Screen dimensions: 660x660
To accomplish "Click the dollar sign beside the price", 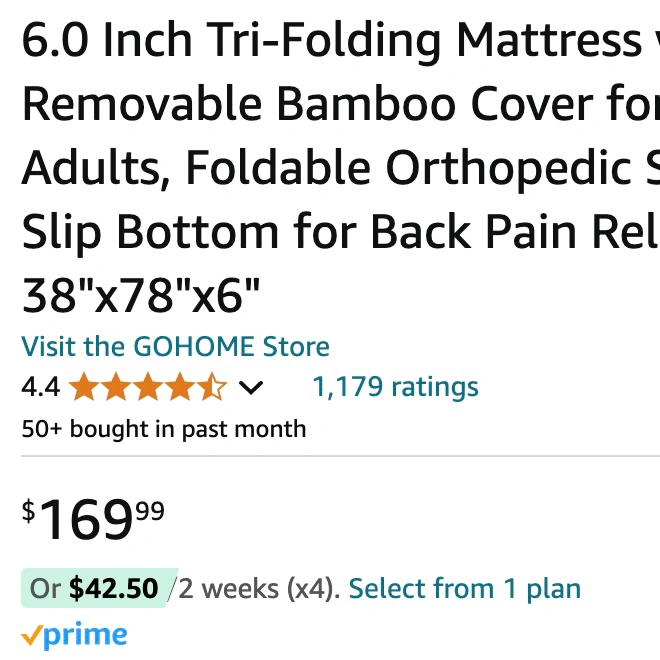I will [x=28, y=511].
